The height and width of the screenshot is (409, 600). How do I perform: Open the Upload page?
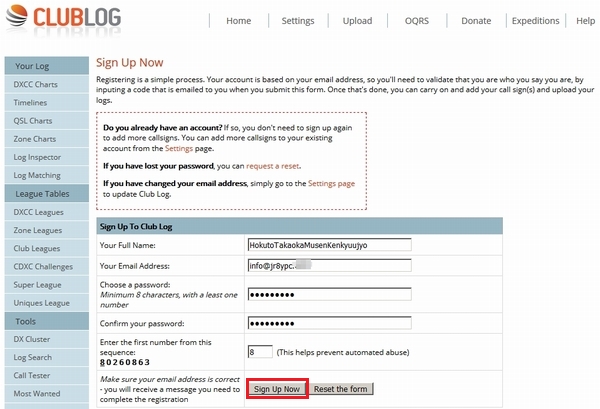click(357, 21)
